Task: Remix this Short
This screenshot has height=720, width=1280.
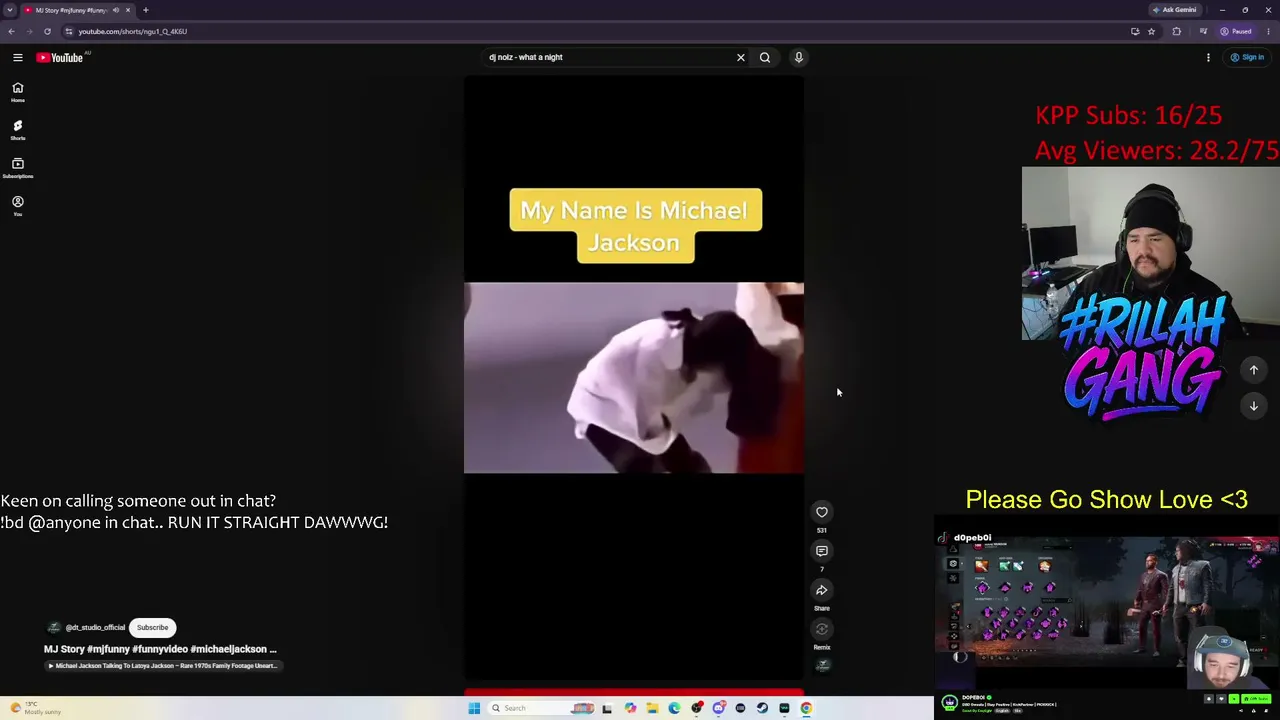Action: pos(822,629)
